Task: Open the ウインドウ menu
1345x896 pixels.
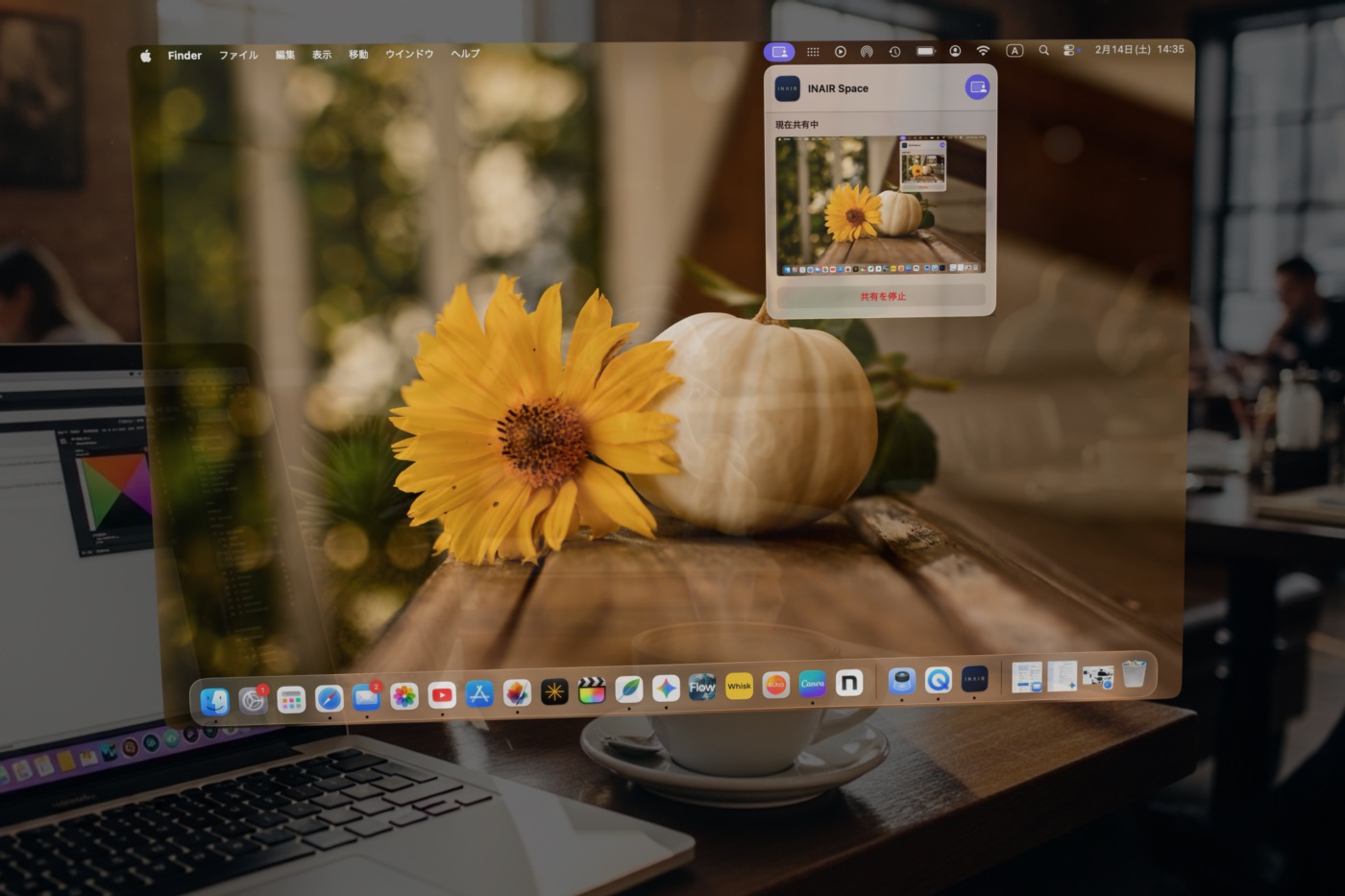Action: point(408,55)
